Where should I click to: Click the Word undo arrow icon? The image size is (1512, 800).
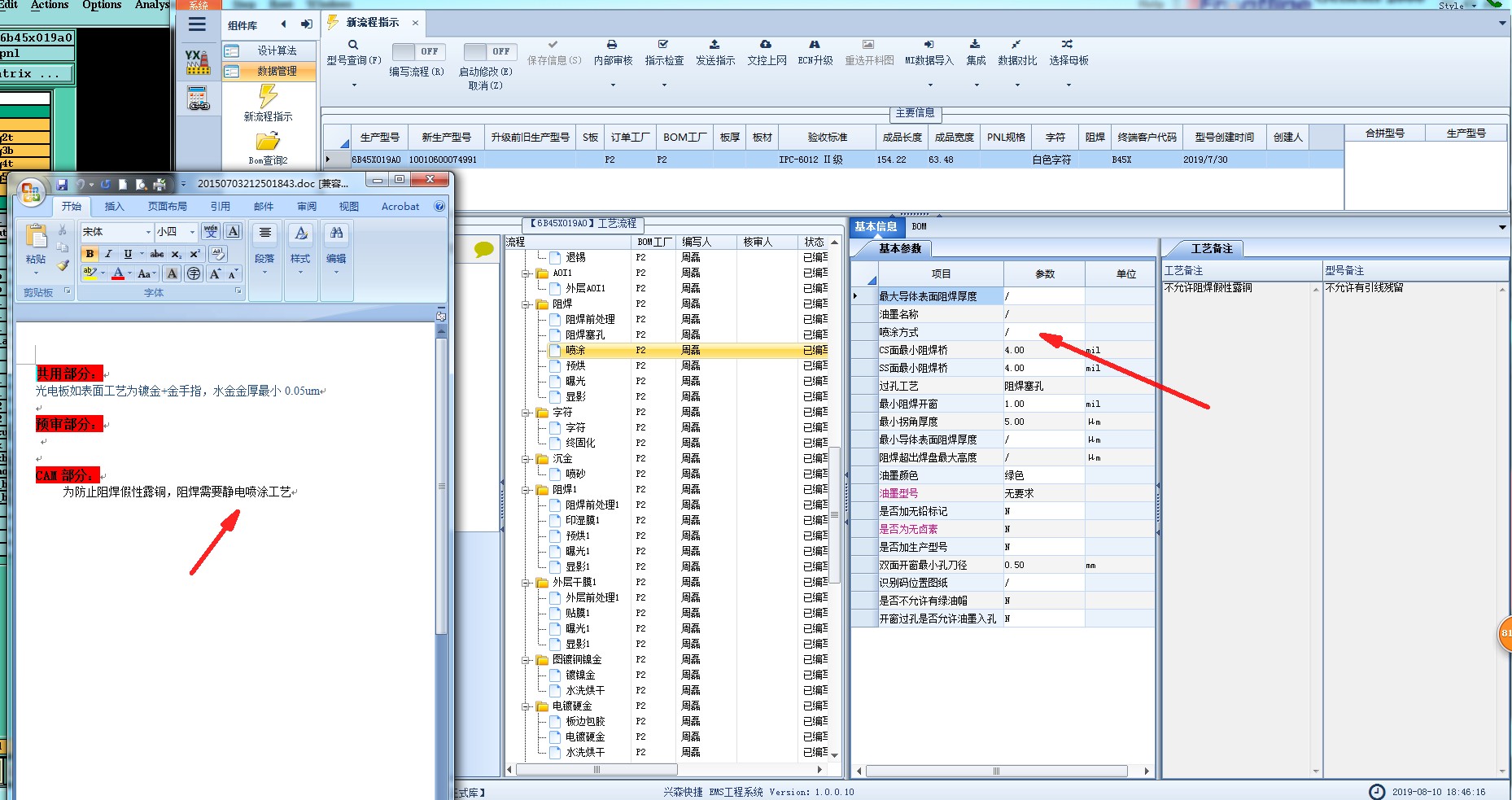81,184
